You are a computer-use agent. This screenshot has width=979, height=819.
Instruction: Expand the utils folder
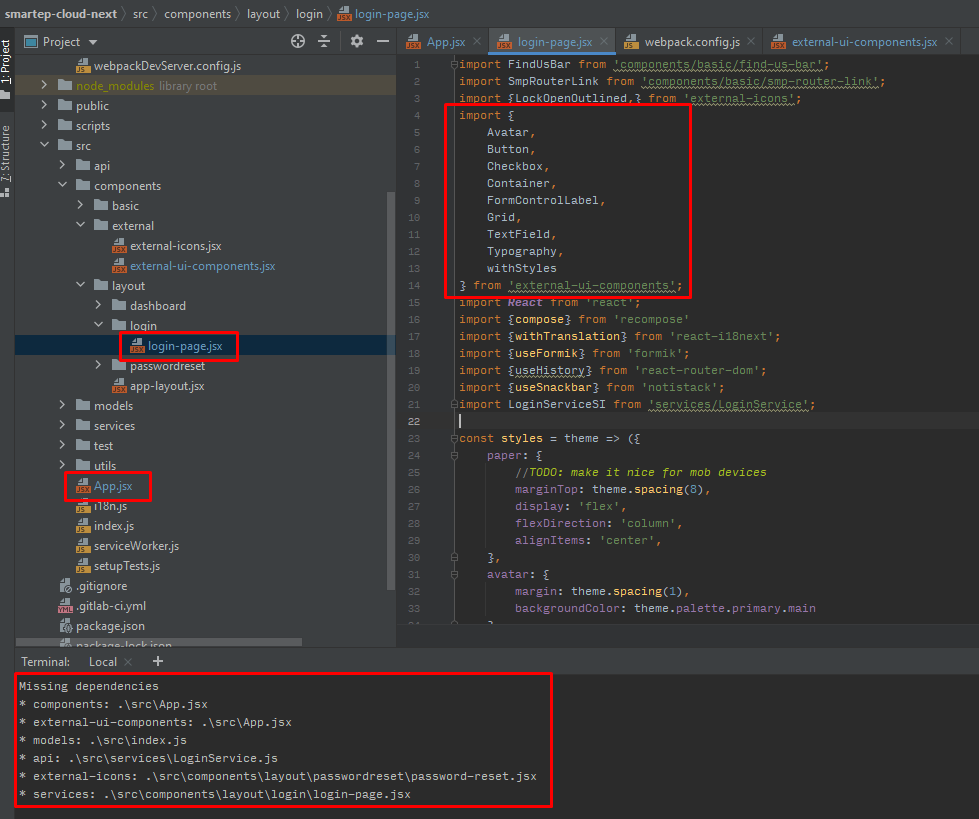(x=62, y=465)
